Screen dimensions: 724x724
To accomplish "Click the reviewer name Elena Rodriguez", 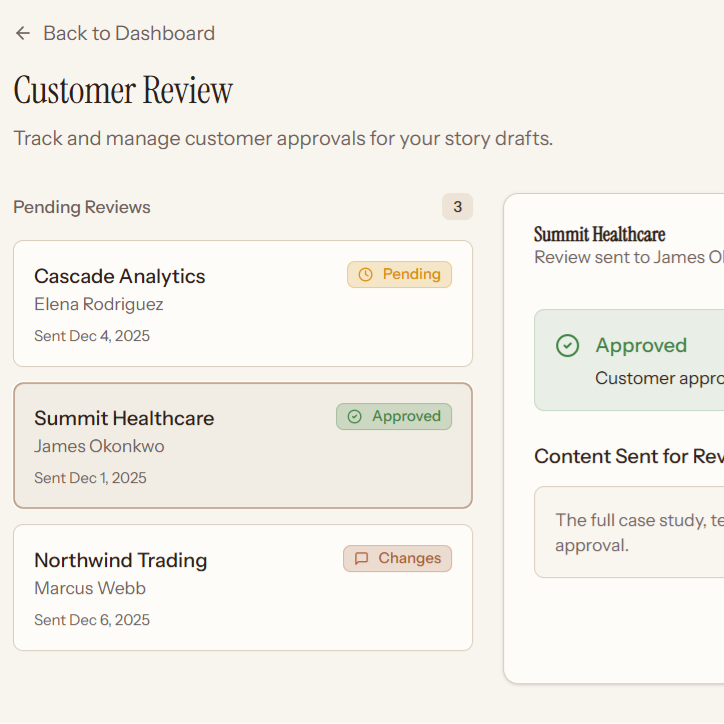I will (x=99, y=304).
